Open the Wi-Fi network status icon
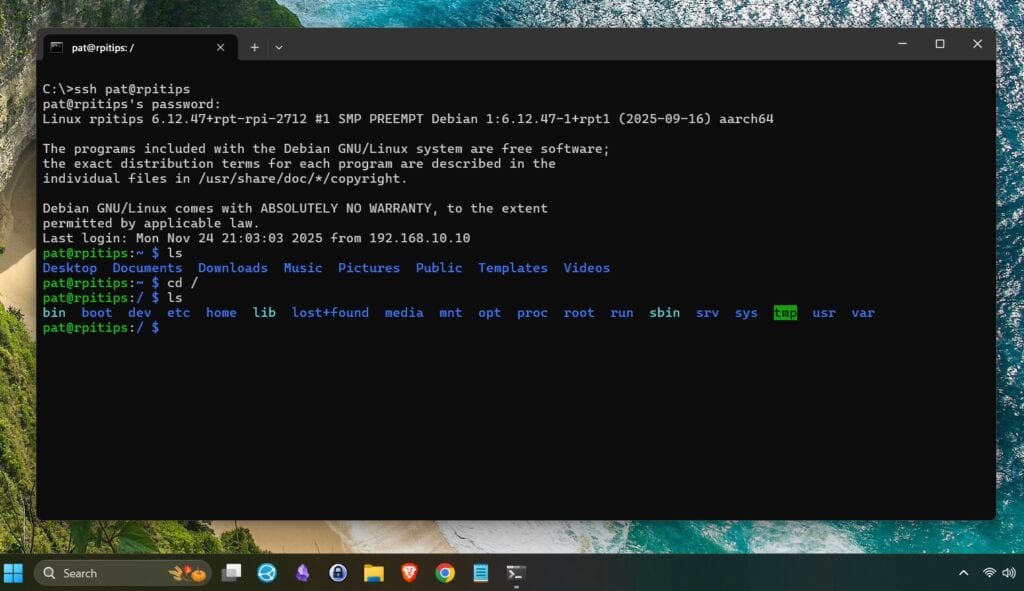The width and height of the screenshot is (1024, 591). tap(989, 573)
